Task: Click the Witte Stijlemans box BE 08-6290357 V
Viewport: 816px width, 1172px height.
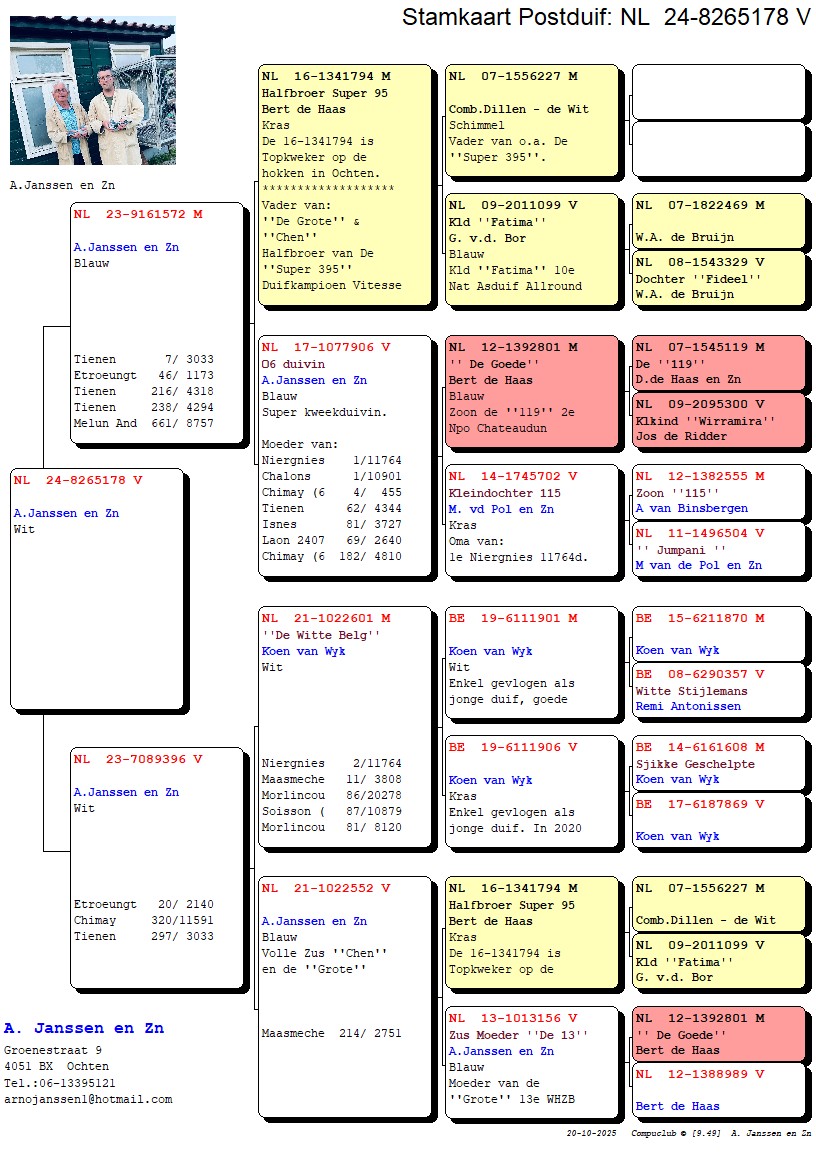Action: tap(718, 690)
